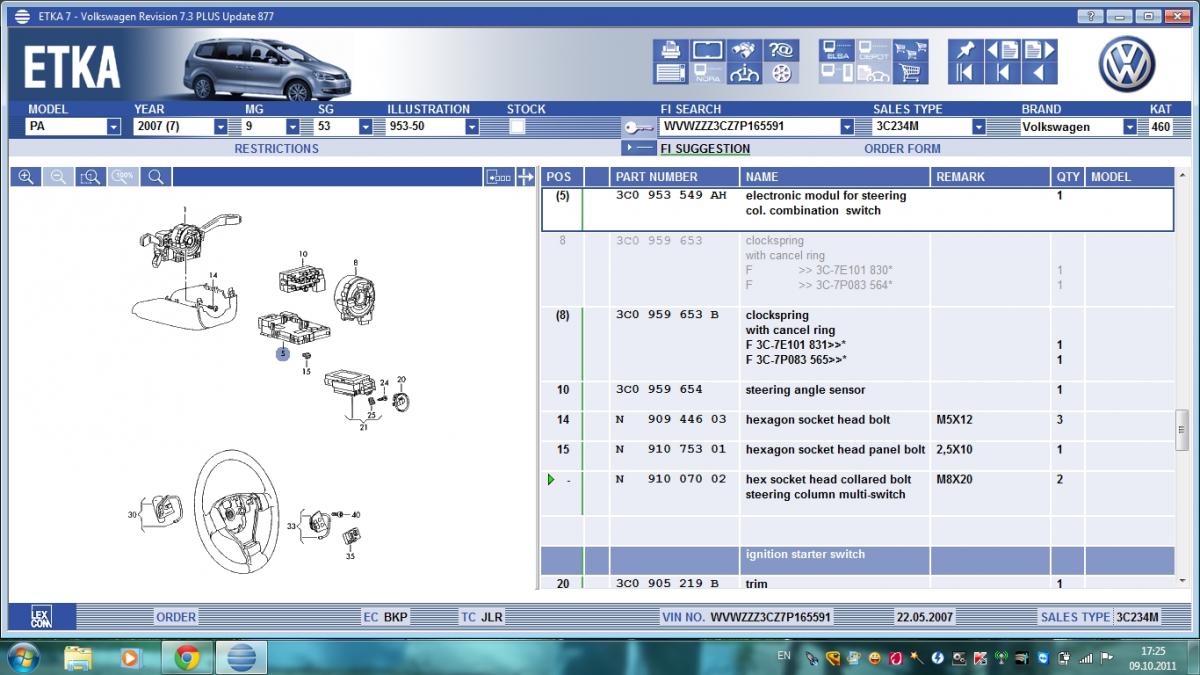The height and width of the screenshot is (675, 1200).
Task: Select the zoom-to-area magnifier tool
Action: pos(90,177)
